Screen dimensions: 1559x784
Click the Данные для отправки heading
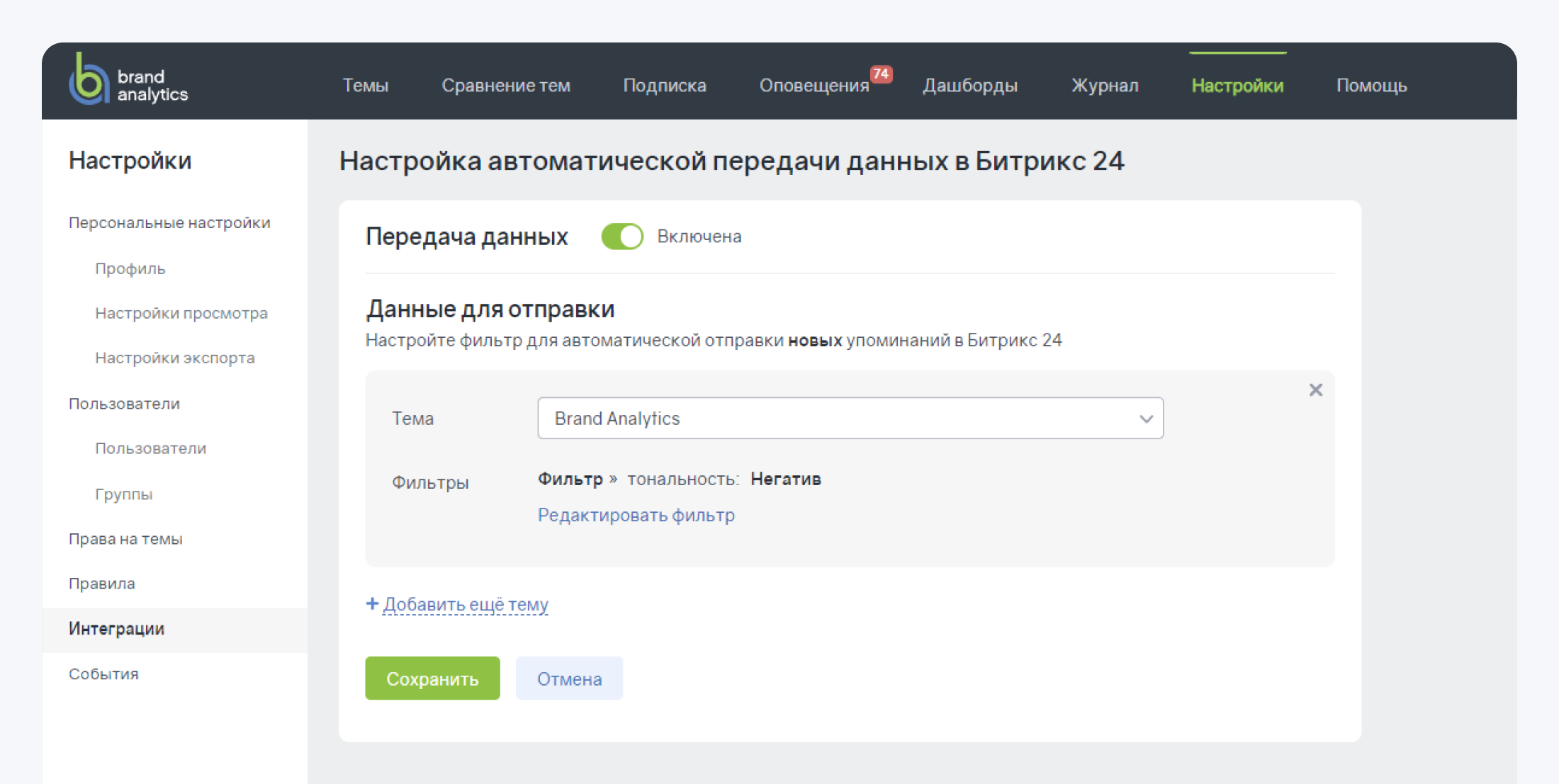tap(490, 309)
